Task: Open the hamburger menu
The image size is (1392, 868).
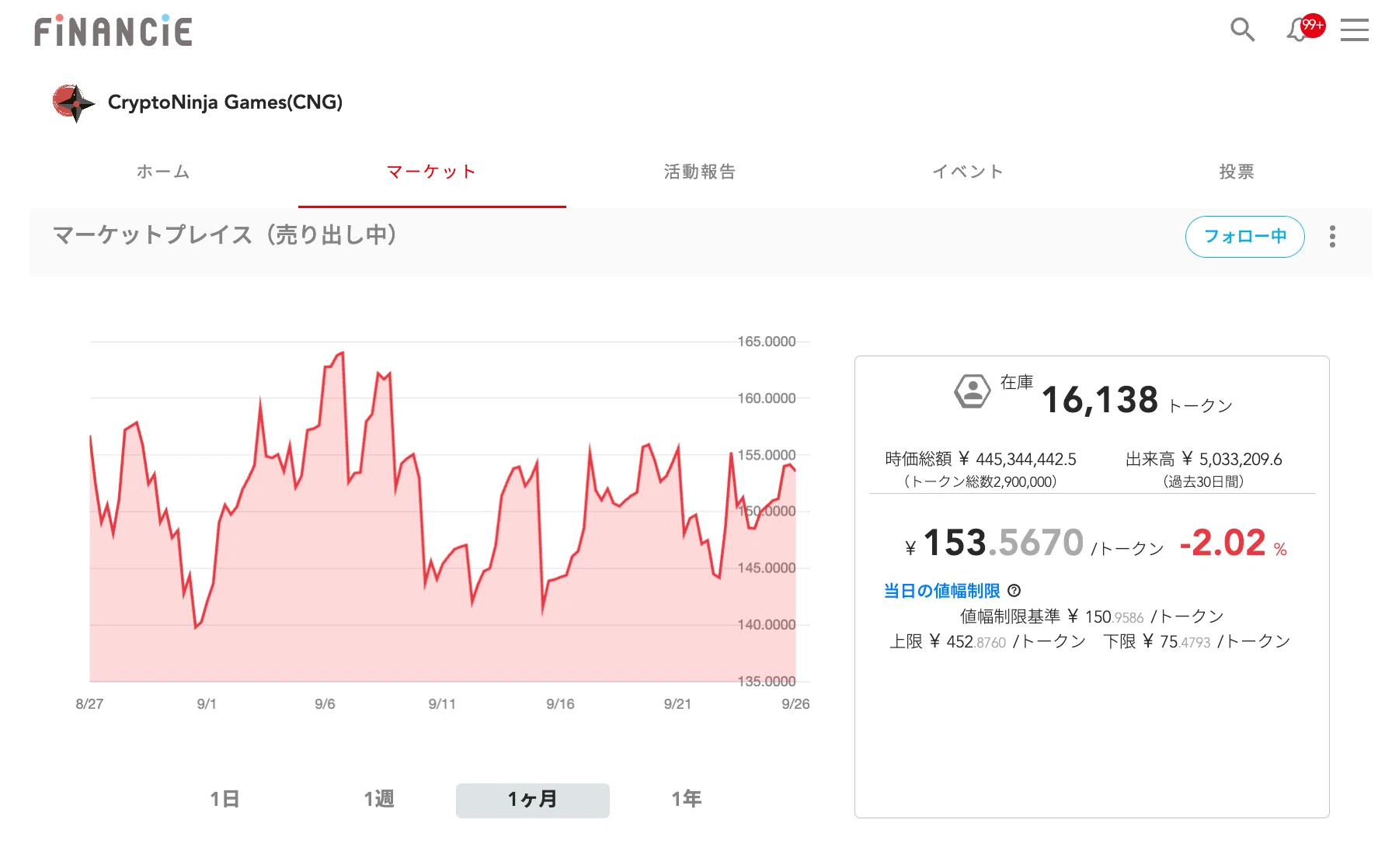Action: 1354,30
